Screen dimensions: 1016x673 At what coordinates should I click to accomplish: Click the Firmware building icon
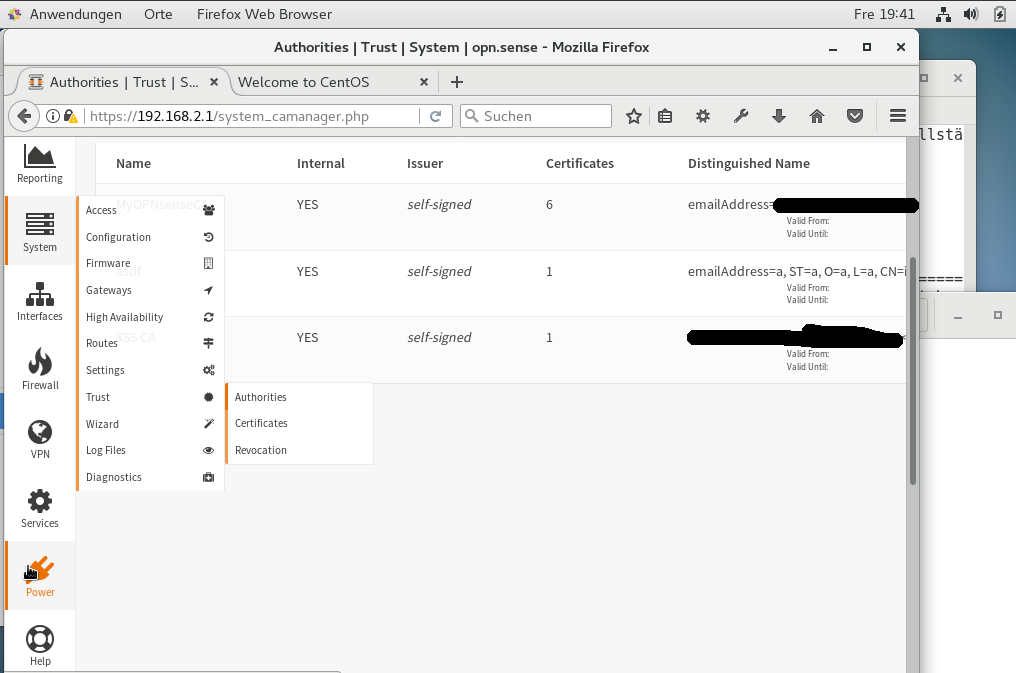209,263
